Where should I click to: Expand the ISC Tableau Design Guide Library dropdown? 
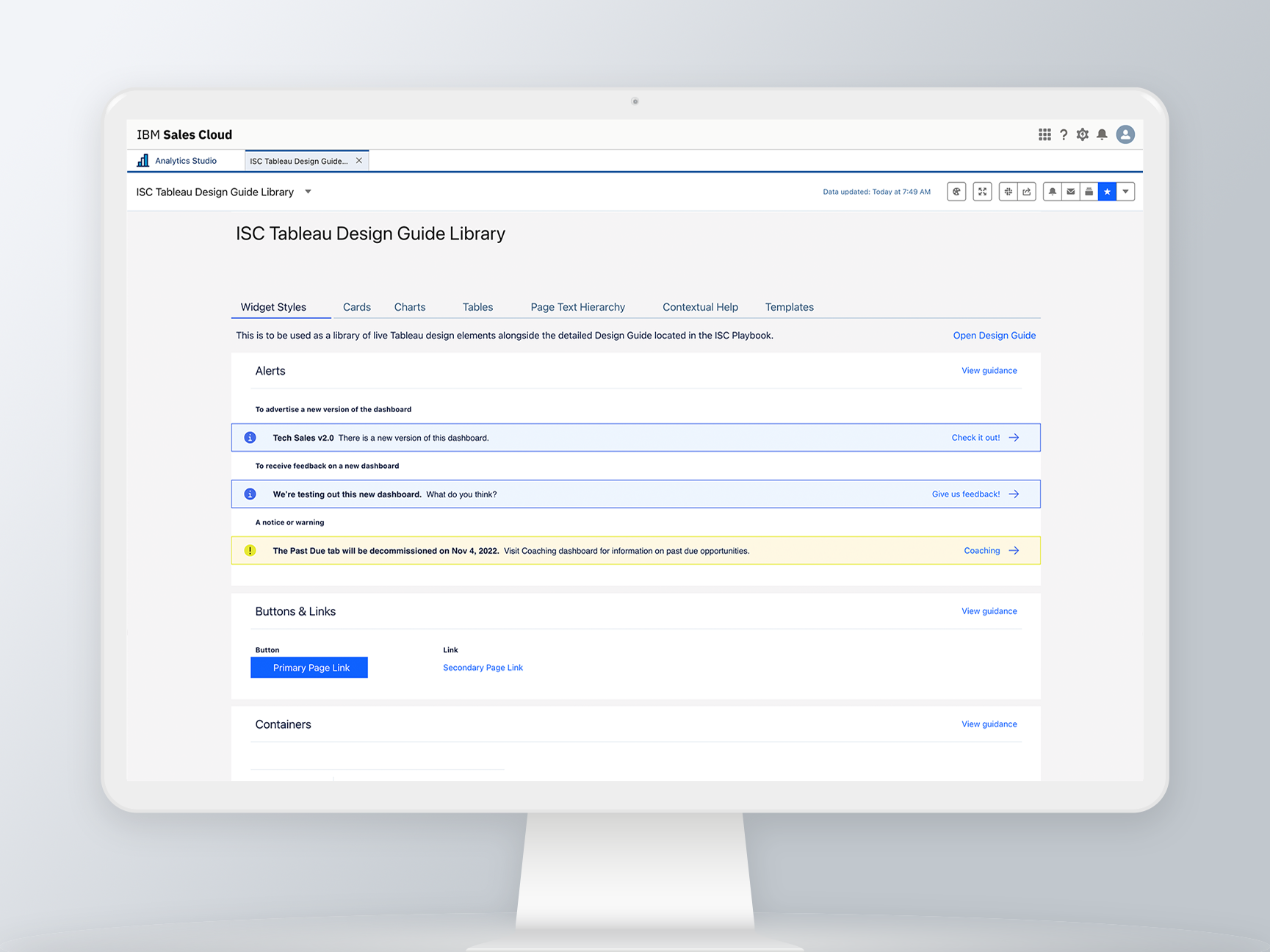point(308,192)
